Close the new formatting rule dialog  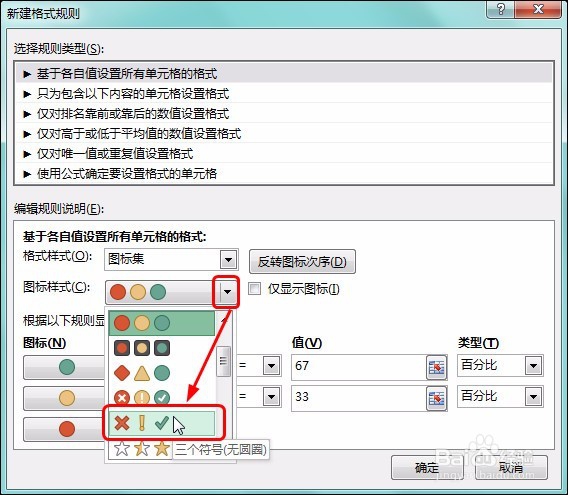pyautogui.click(x=538, y=9)
